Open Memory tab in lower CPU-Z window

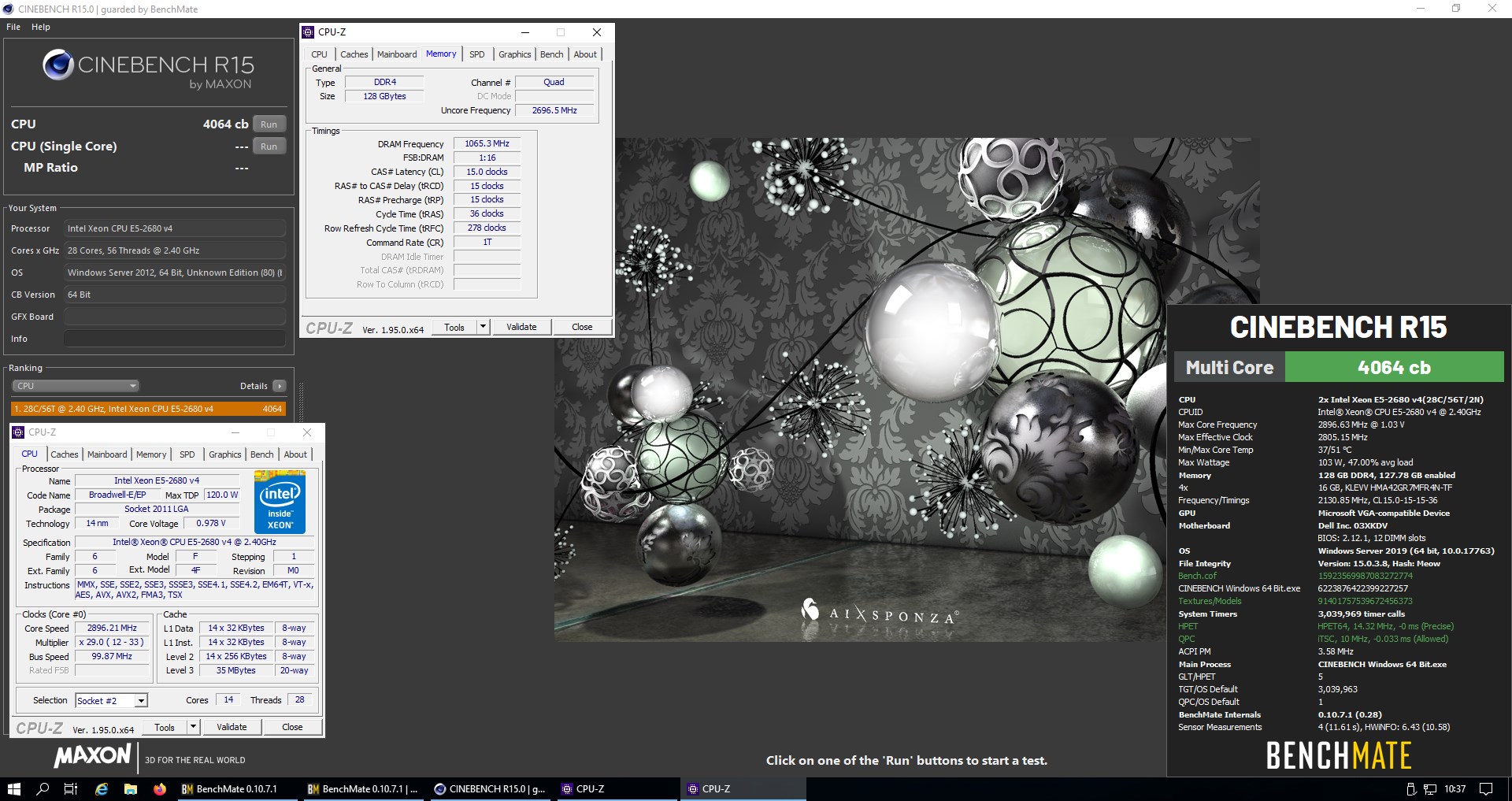151,454
